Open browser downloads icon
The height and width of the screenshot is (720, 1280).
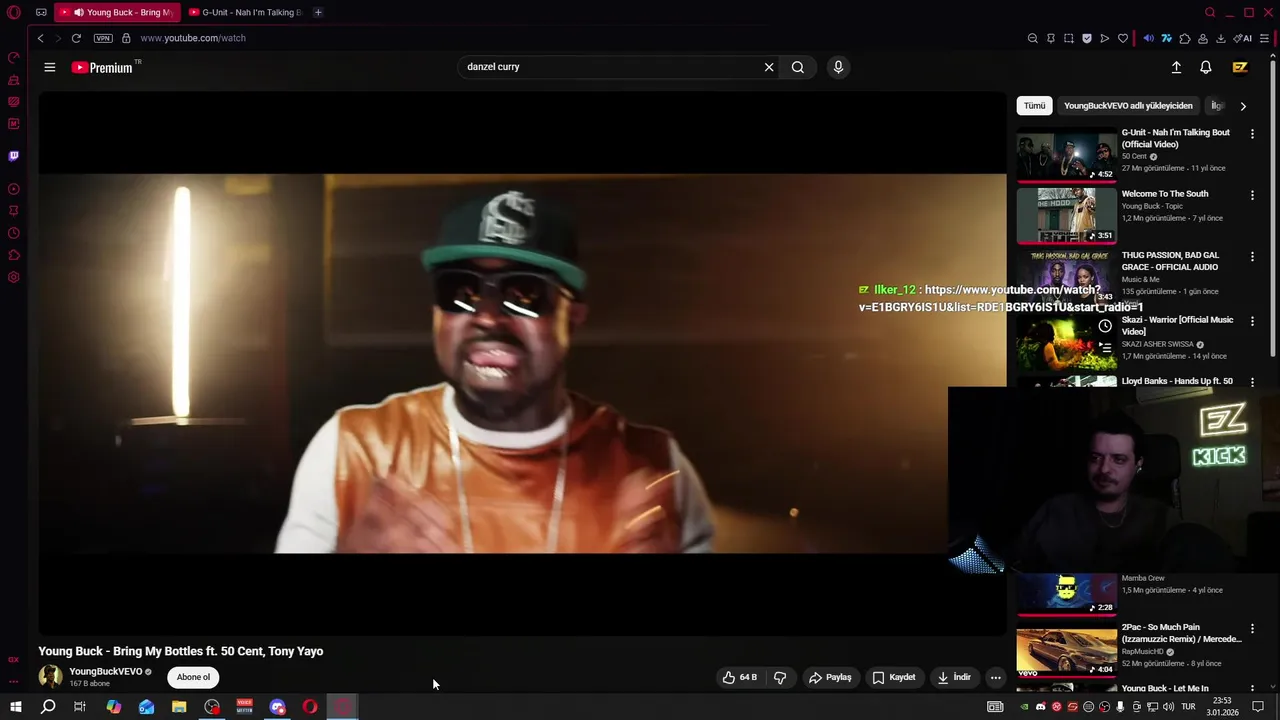(1220, 38)
